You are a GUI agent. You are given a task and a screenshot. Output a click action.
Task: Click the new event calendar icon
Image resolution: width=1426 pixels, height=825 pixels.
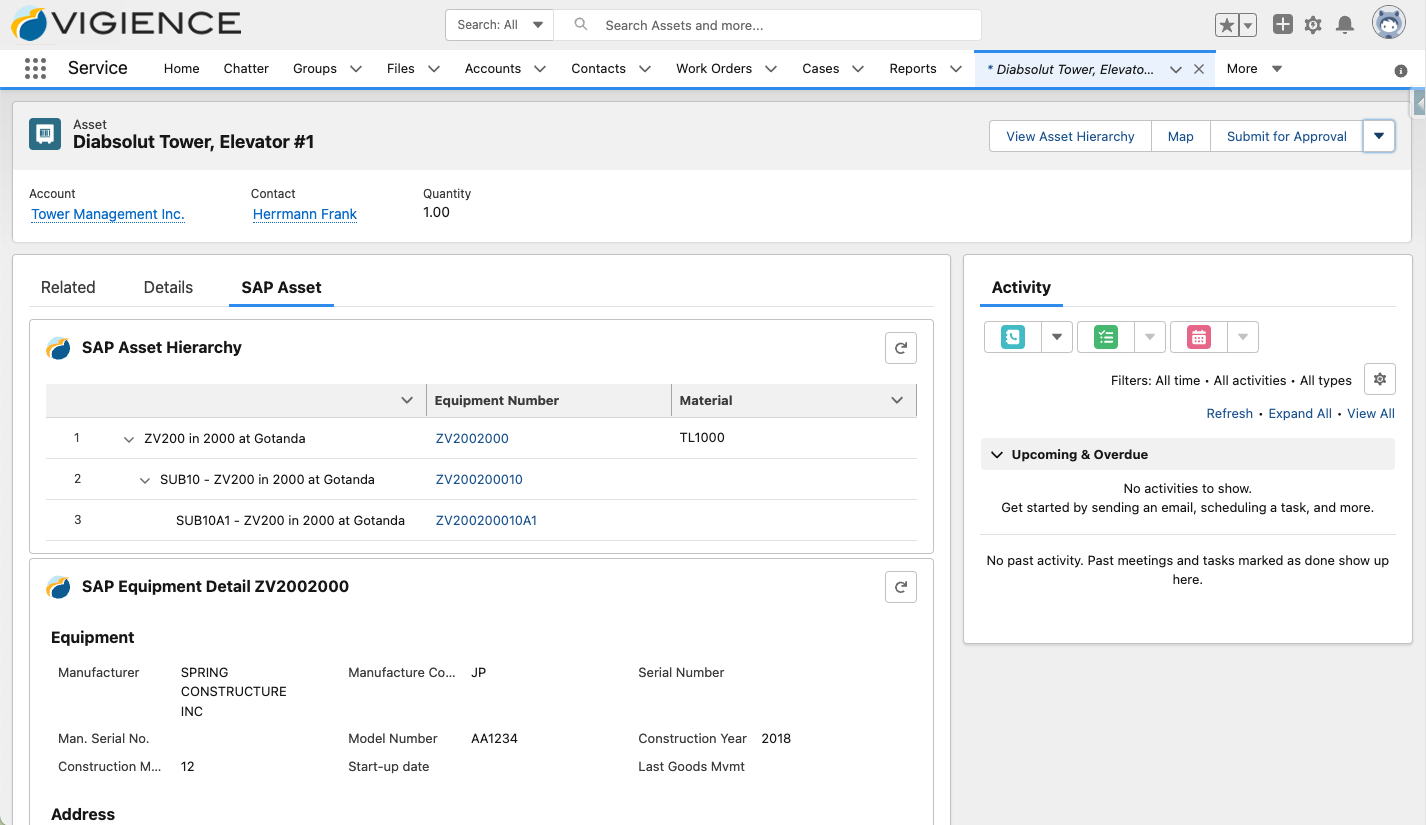(x=1199, y=337)
